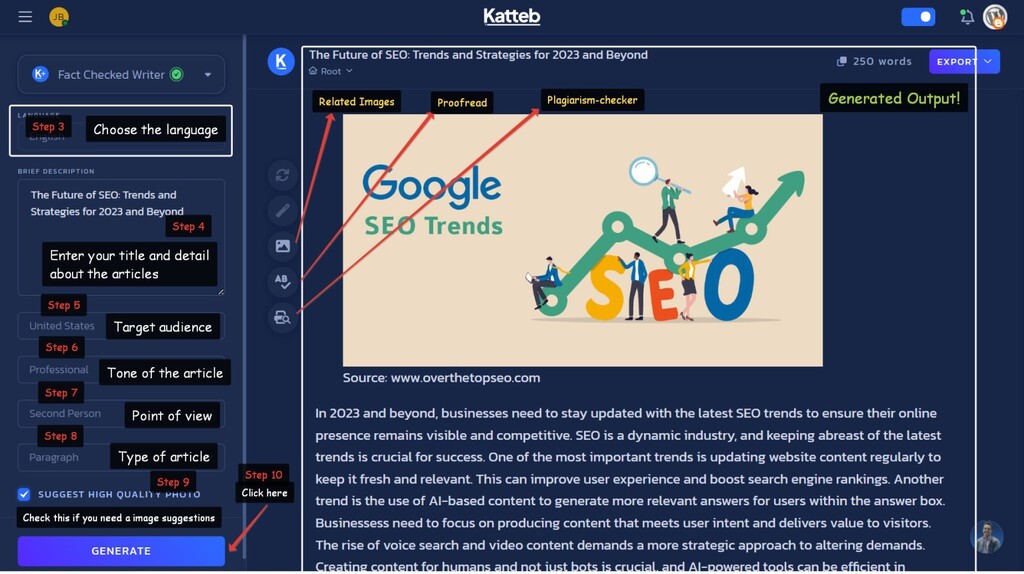Open the Paragraph article type field
This screenshot has width=1024, height=574.
[x=121, y=457]
